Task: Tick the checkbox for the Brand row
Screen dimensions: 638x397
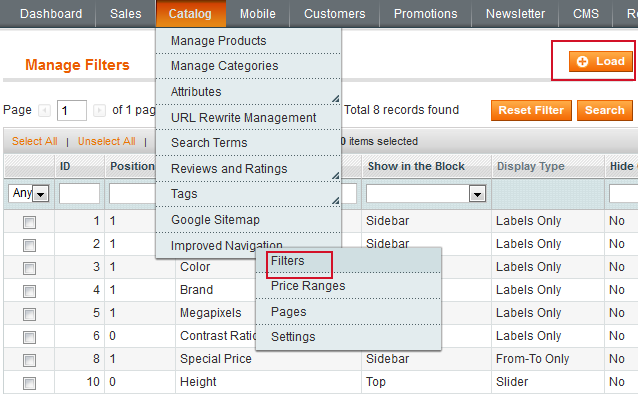Action: [x=29, y=291]
